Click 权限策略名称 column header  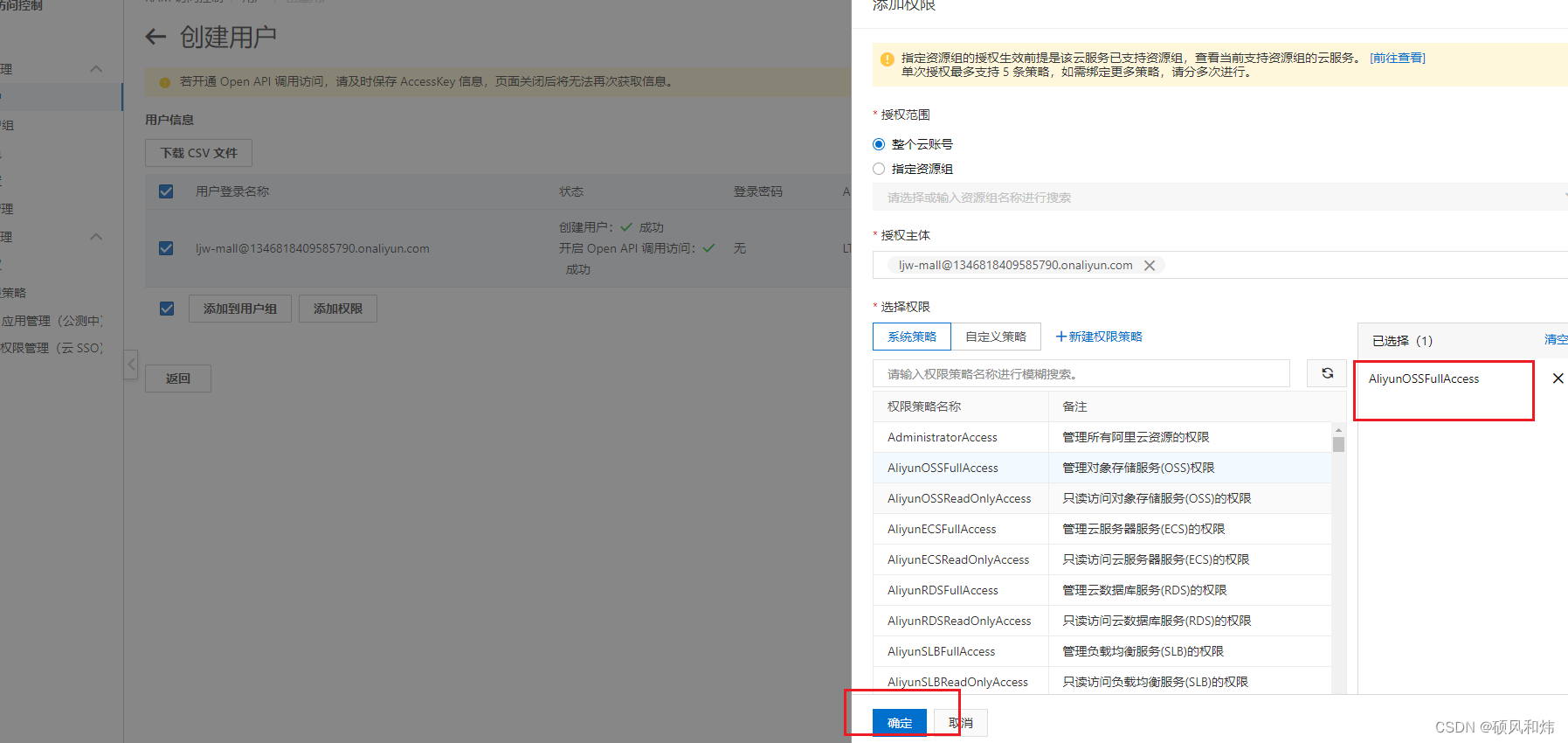[924, 406]
